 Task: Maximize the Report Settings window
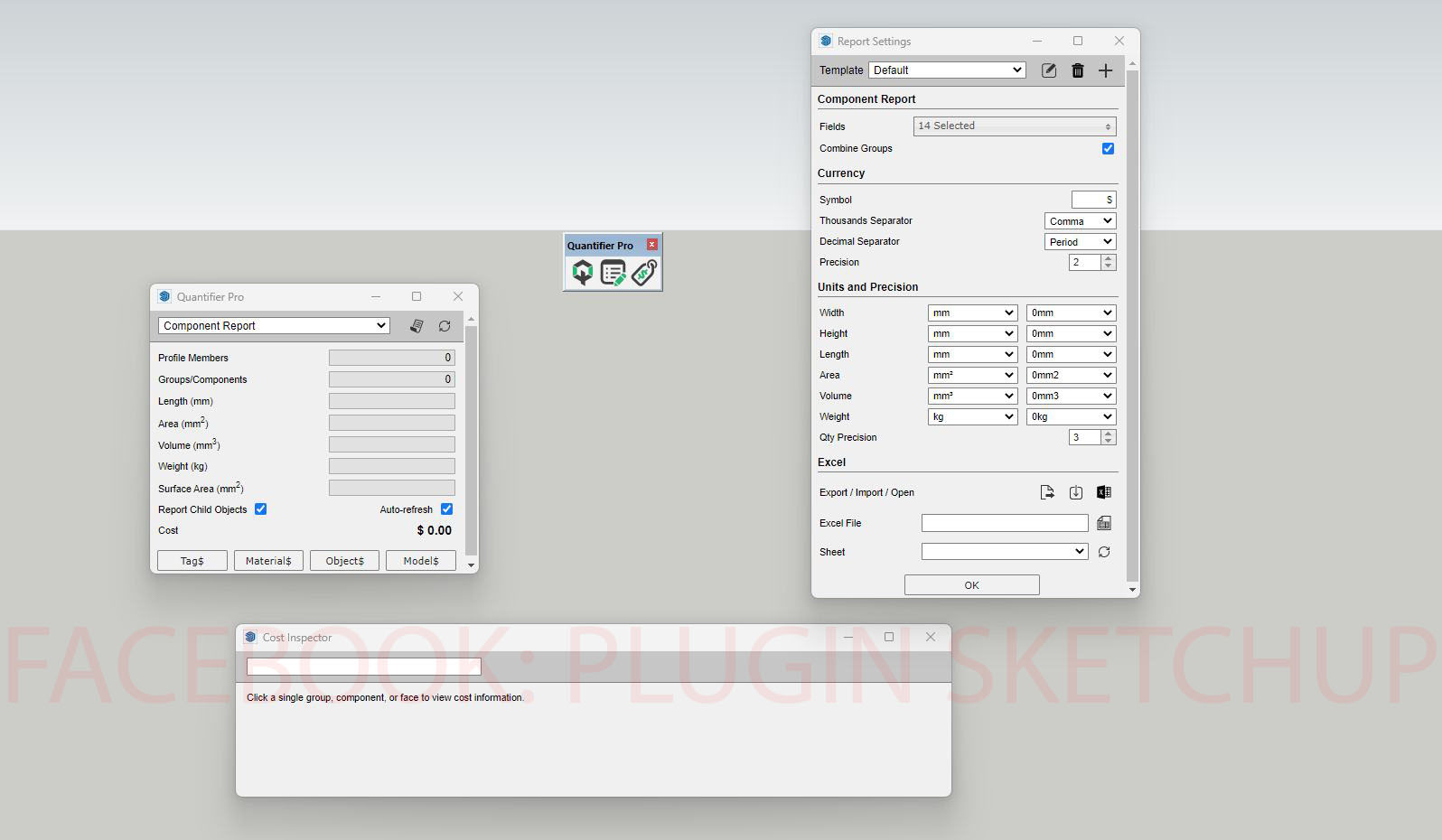click(x=1078, y=41)
